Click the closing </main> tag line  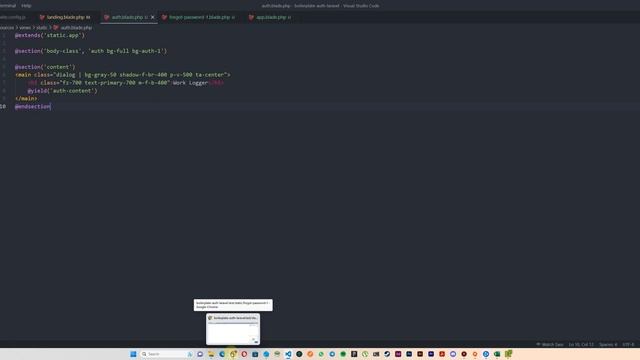[26, 99]
